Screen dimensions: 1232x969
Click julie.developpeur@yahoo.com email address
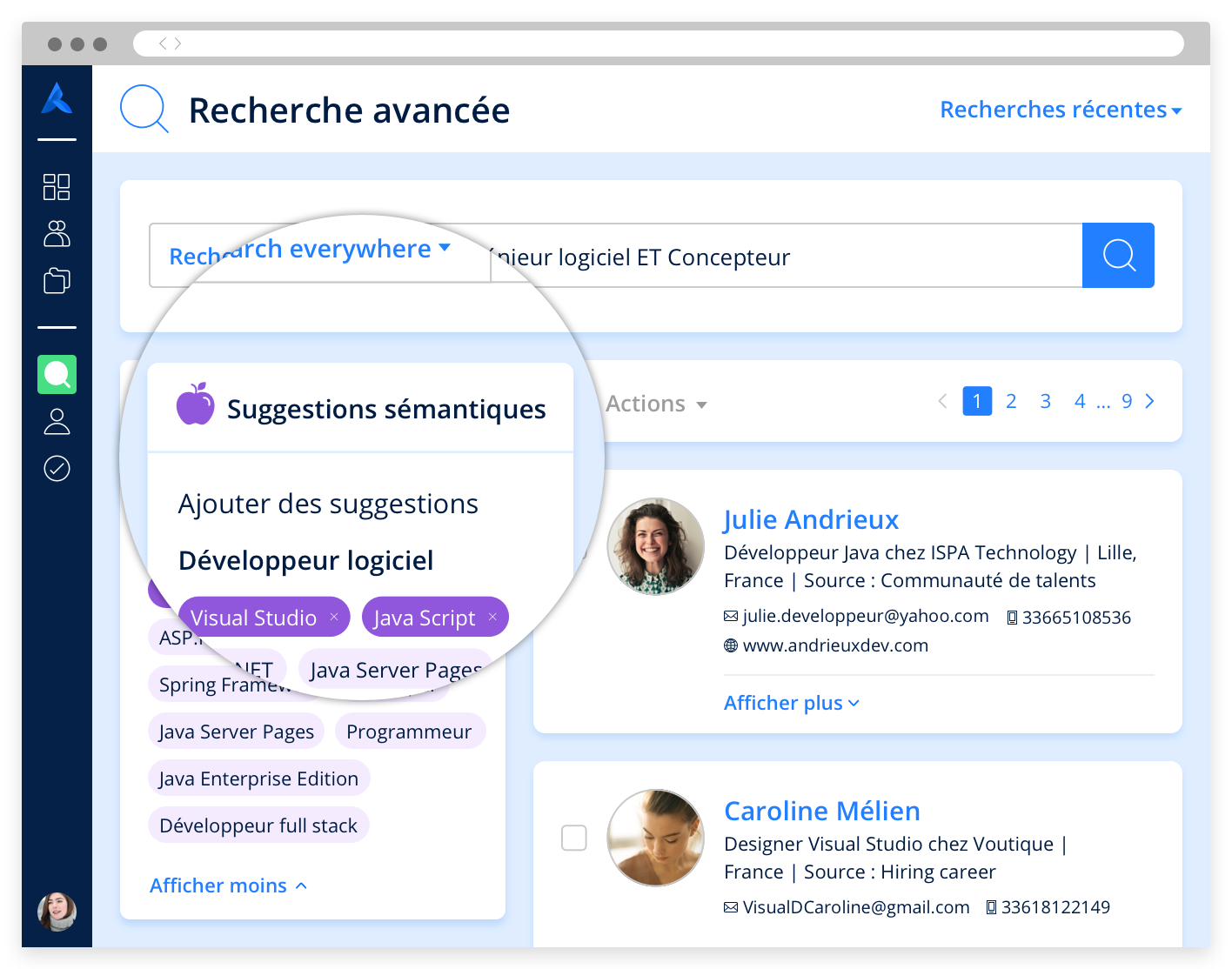[866, 616]
